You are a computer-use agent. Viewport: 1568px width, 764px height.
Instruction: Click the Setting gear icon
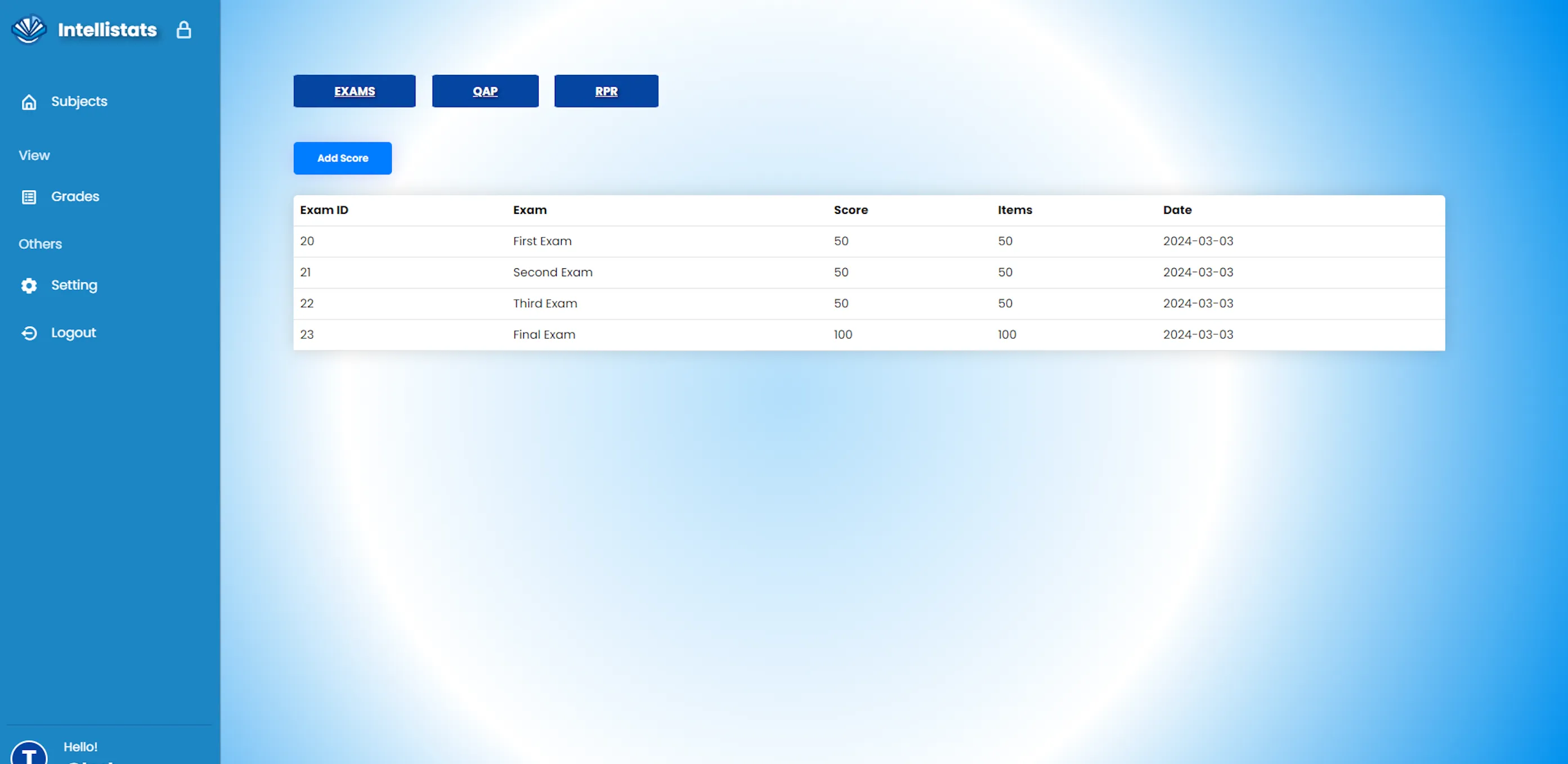click(x=29, y=285)
